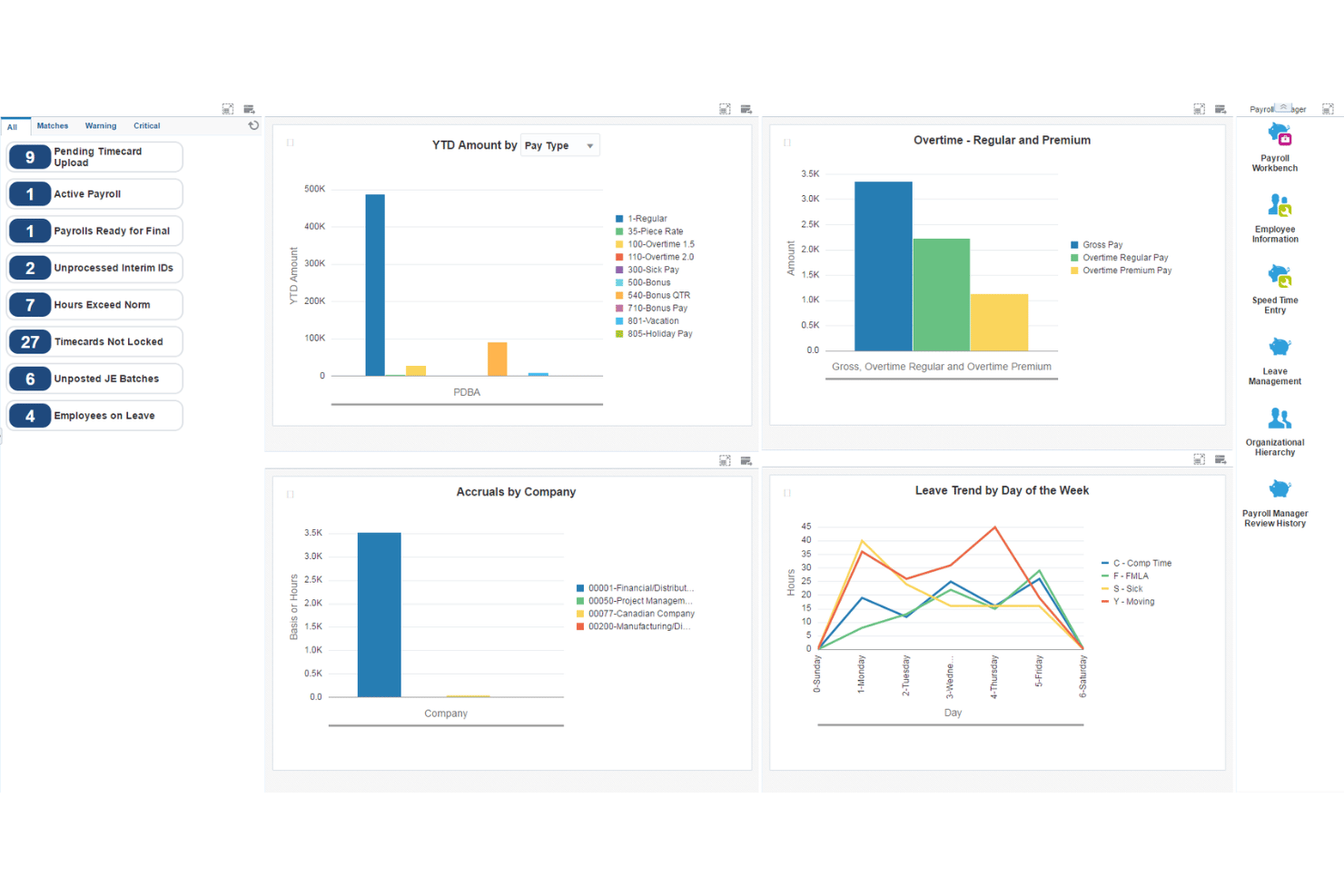Open the Payroll Manager Review History icon
1344x896 pixels.
click(x=1279, y=489)
